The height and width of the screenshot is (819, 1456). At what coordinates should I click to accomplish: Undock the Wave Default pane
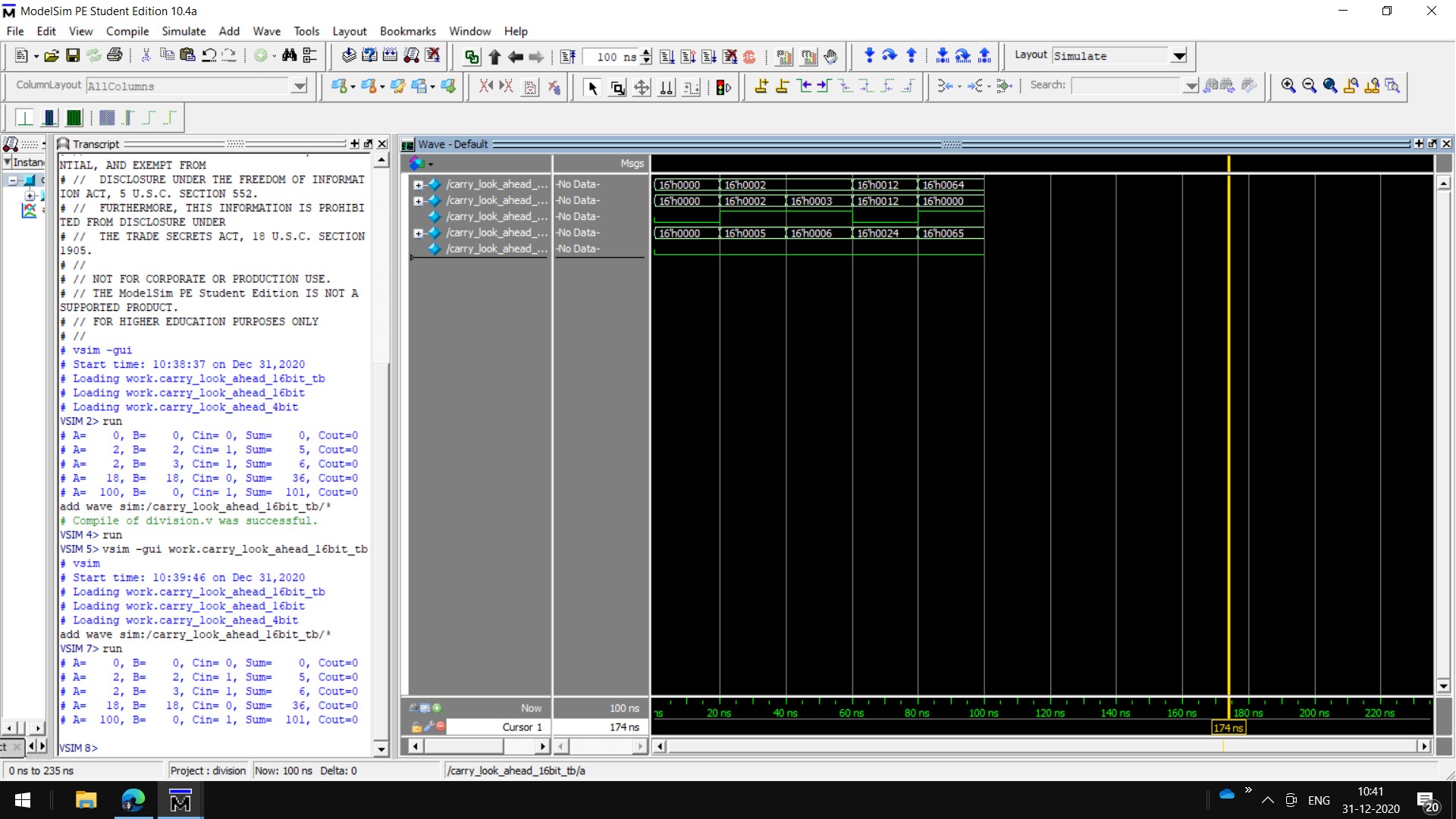click(1432, 143)
